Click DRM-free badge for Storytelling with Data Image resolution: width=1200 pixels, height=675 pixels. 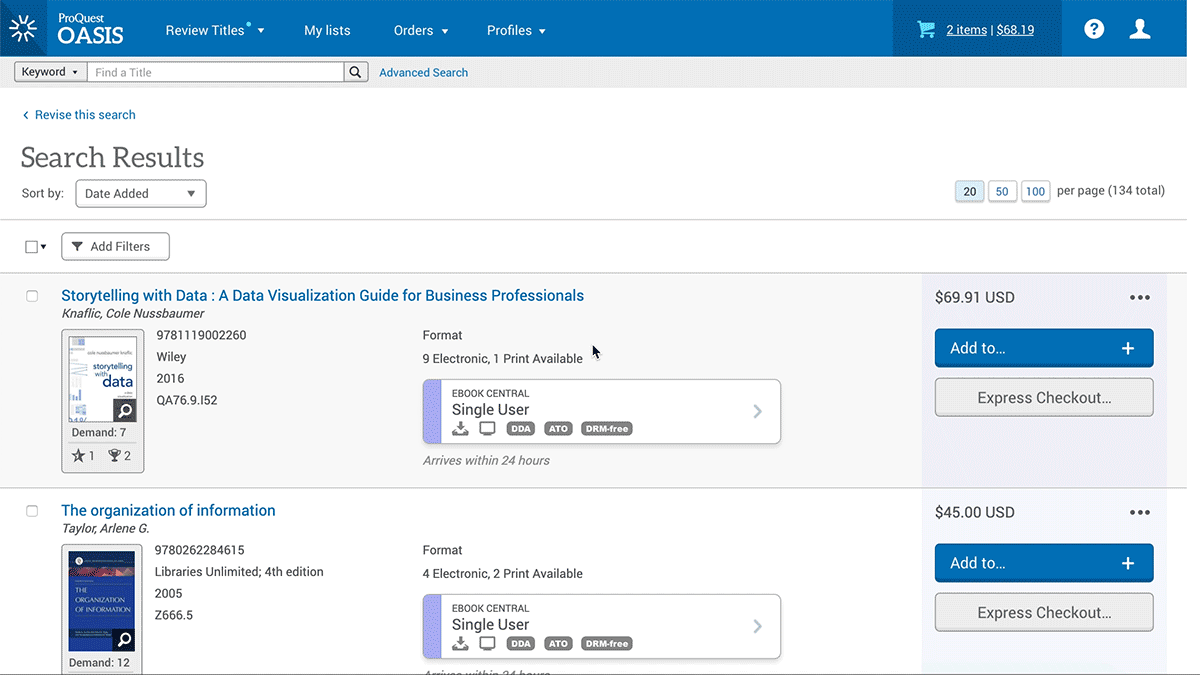click(x=607, y=429)
